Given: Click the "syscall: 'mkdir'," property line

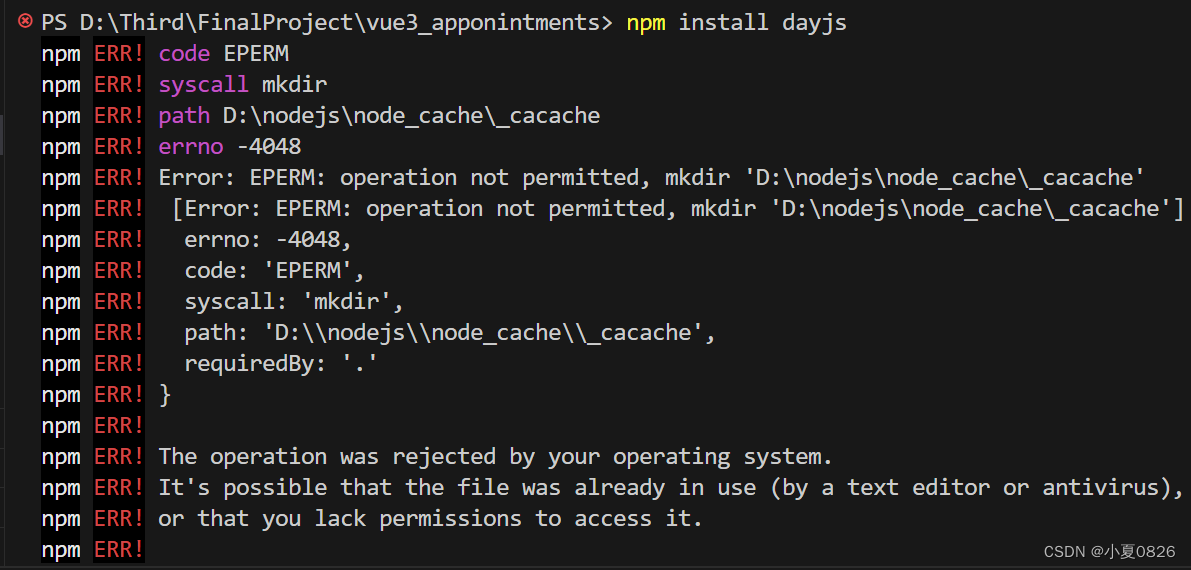Looking at the screenshot, I should pyautogui.click(x=294, y=302).
